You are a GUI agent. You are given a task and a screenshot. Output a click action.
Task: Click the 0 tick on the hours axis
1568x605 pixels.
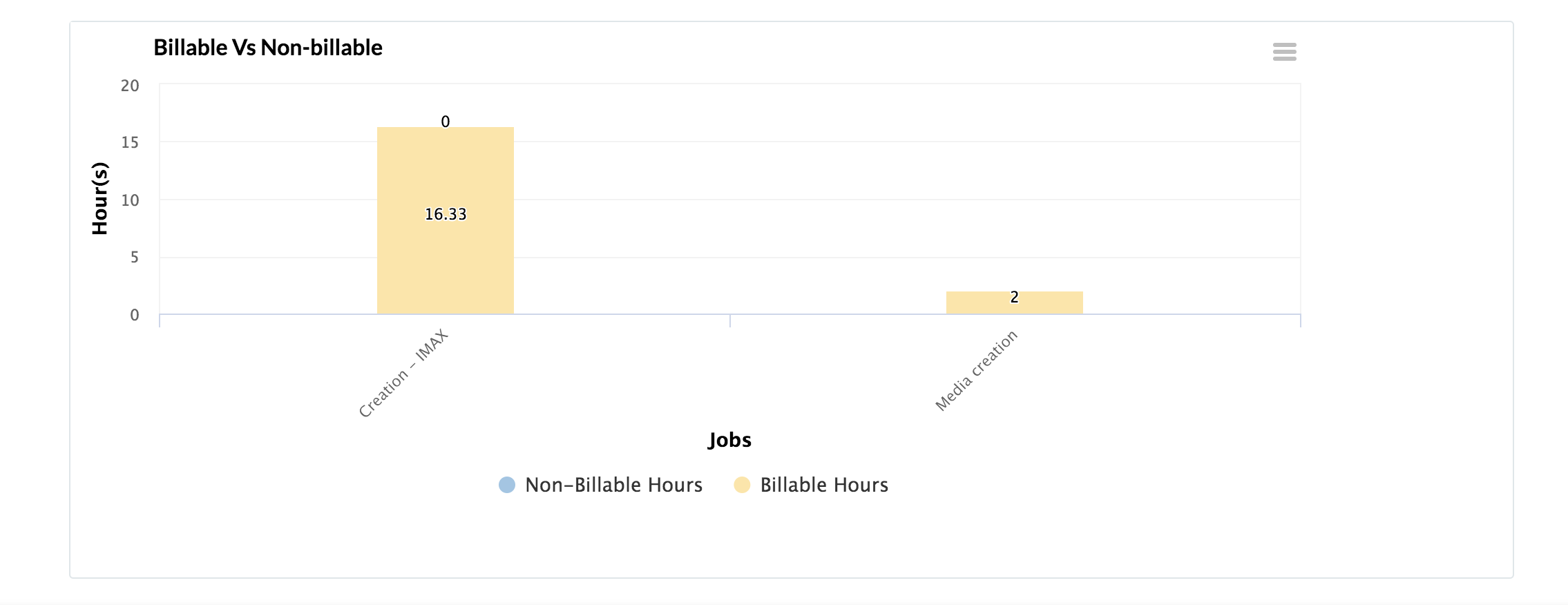pos(134,315)
